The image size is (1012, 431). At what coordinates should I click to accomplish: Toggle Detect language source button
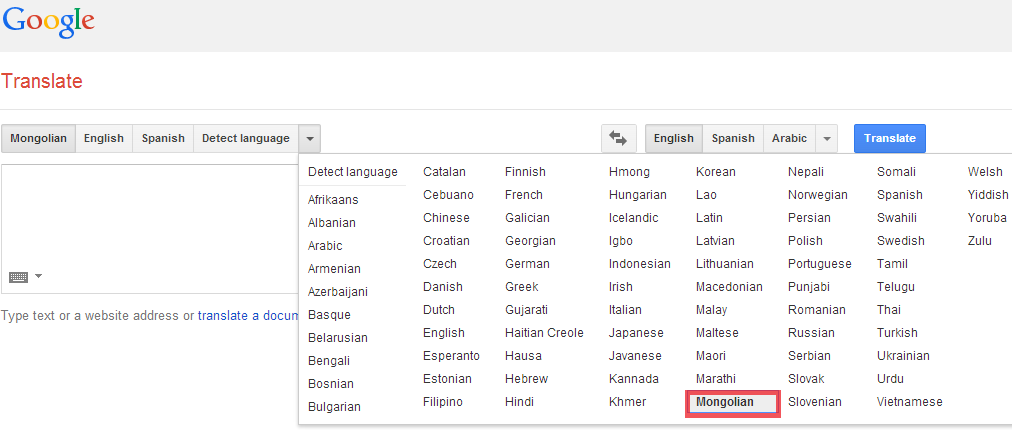coord(245,139)
